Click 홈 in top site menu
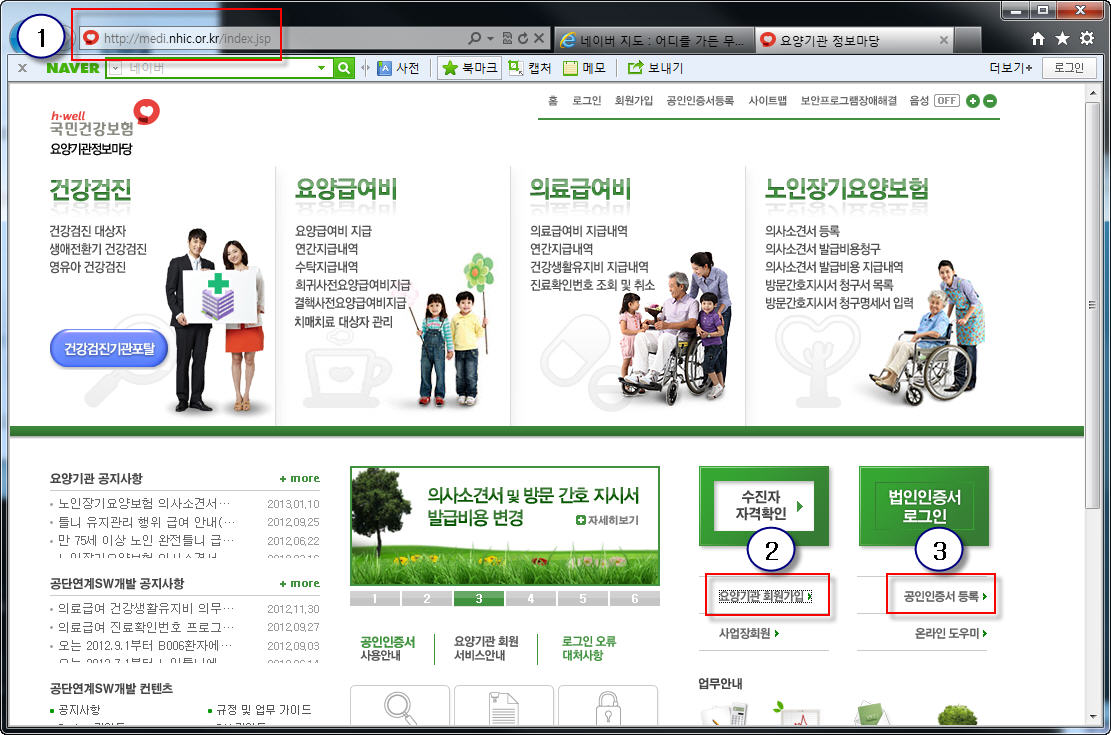The width and height of the screenshot is (1111, 735). (553, 101)
